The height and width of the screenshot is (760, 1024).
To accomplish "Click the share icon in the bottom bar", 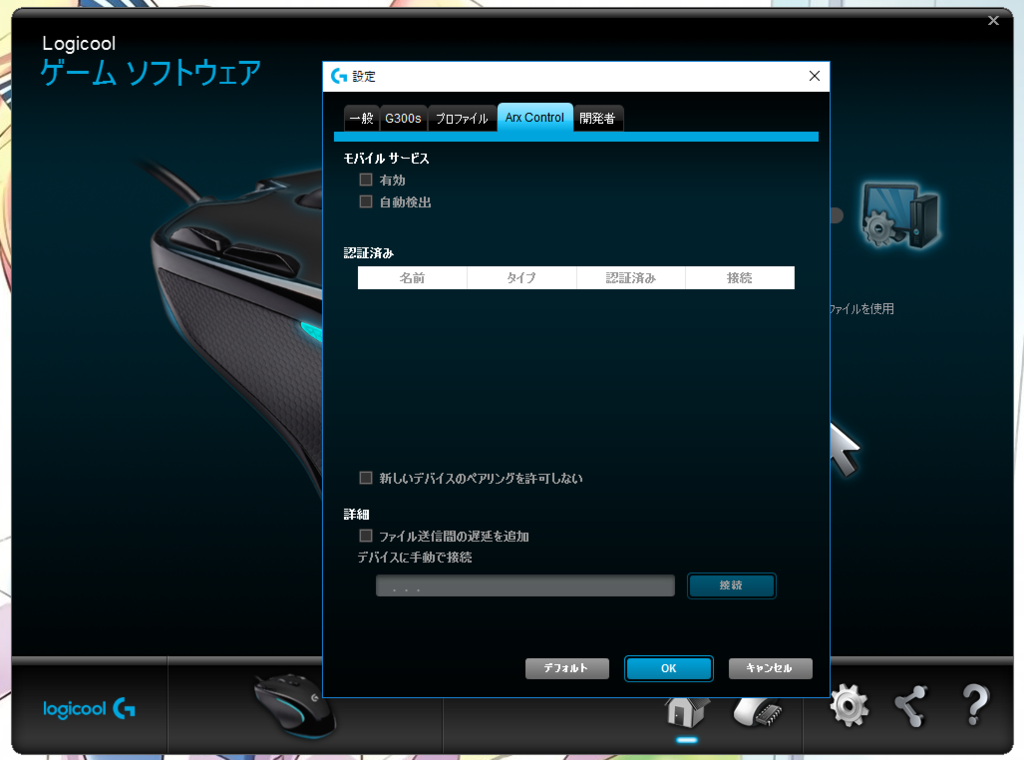I will coord(911,706).
